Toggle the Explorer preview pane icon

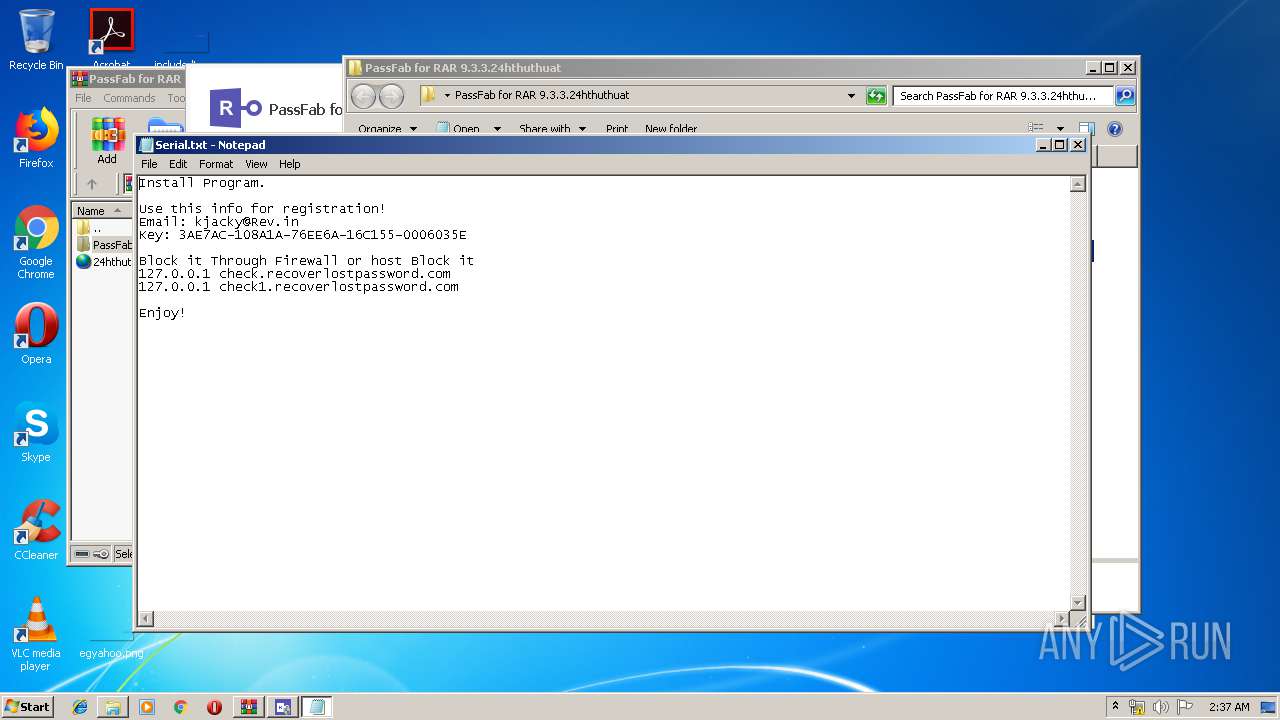click(x=1087, y=129)
